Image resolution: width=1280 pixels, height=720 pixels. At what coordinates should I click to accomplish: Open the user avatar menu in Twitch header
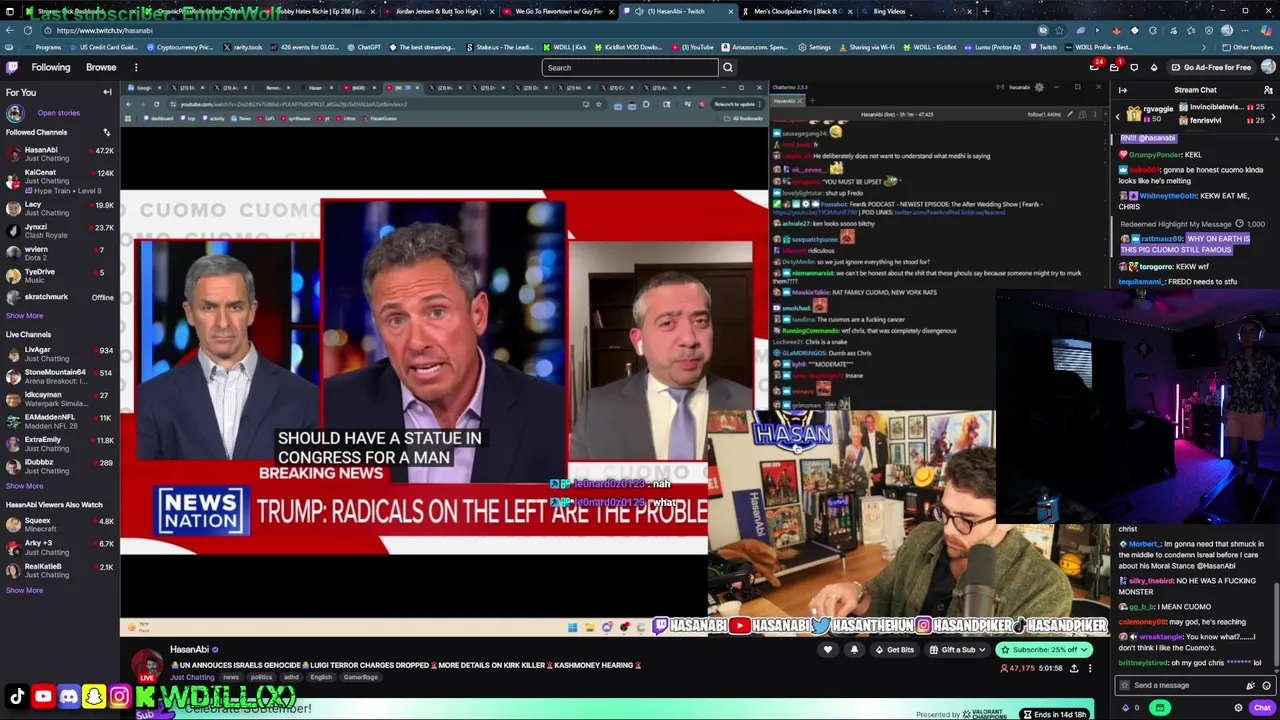[x=1268, y=67]
